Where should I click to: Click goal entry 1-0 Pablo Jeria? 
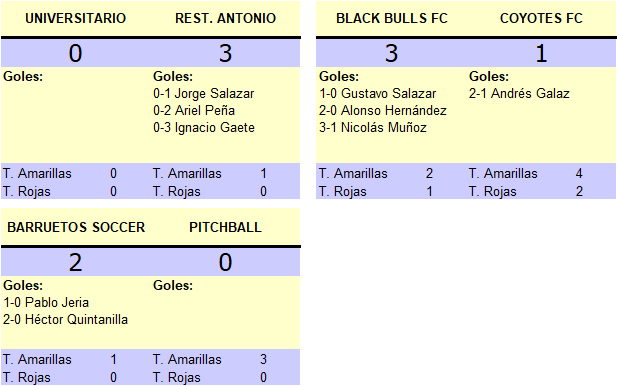[46, 303]
